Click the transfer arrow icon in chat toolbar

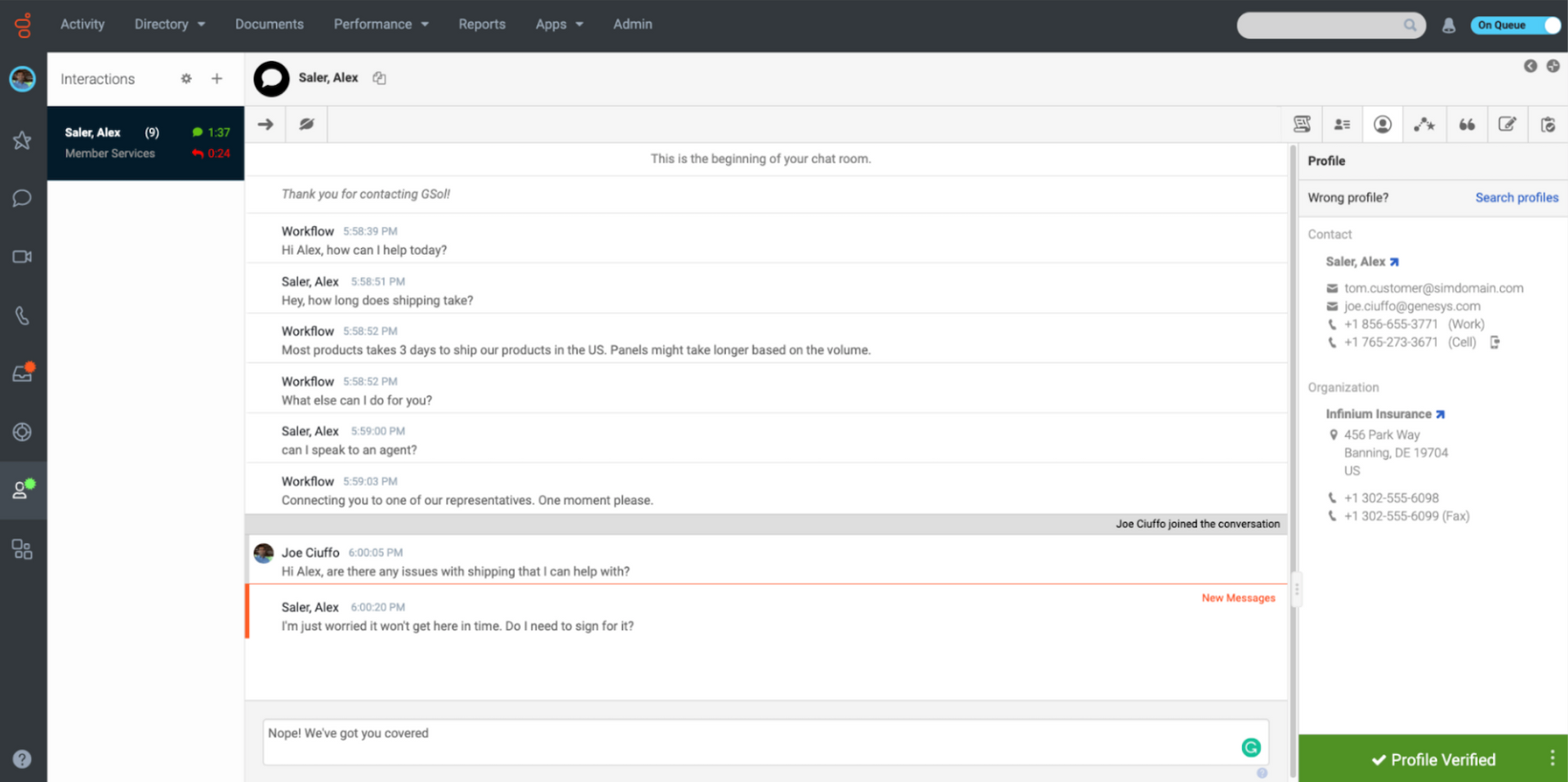point(265,124)
